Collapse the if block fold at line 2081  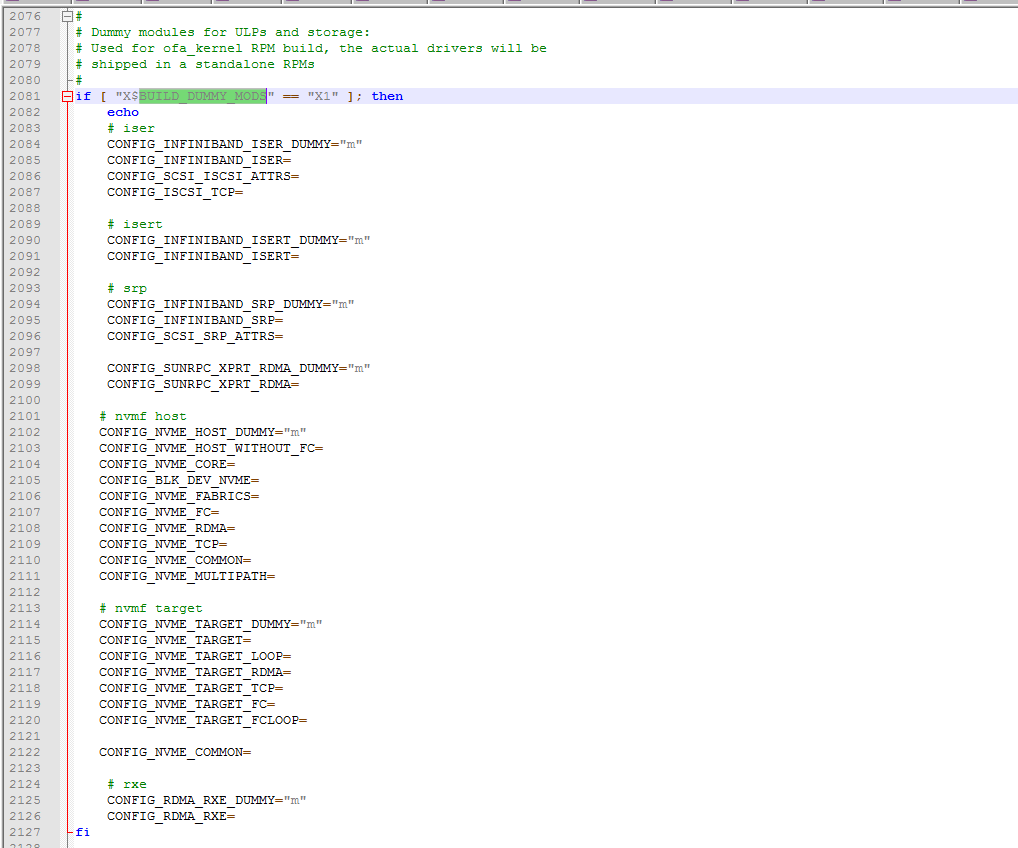click(68, 96)
